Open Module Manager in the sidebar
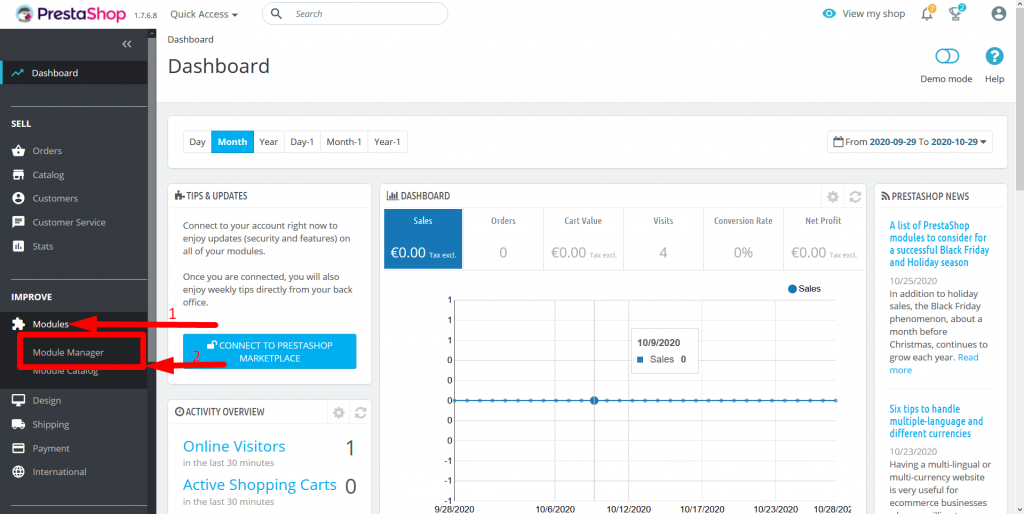This screenshot has width=1024, height=514. tap(68, 352)
